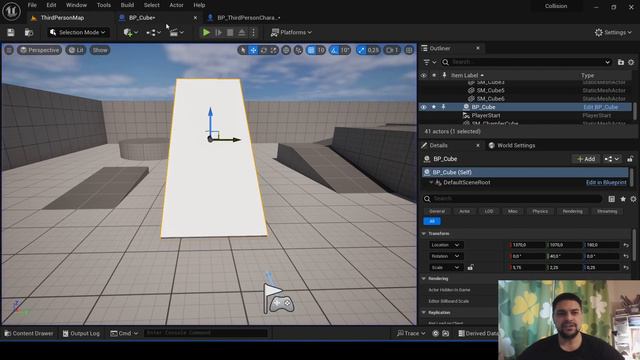Choose the Select objects cursor tool
Viewport: 640px width, 360px height.
243,50
